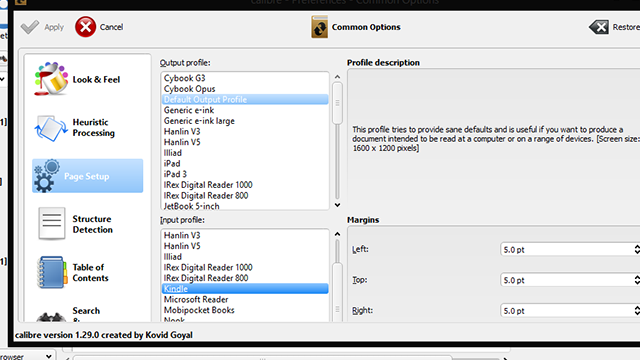Image resolution: width=640 pixels, height=360 pixels.
Task: Open the Heuristic Processing section
Action: [88, 128]
